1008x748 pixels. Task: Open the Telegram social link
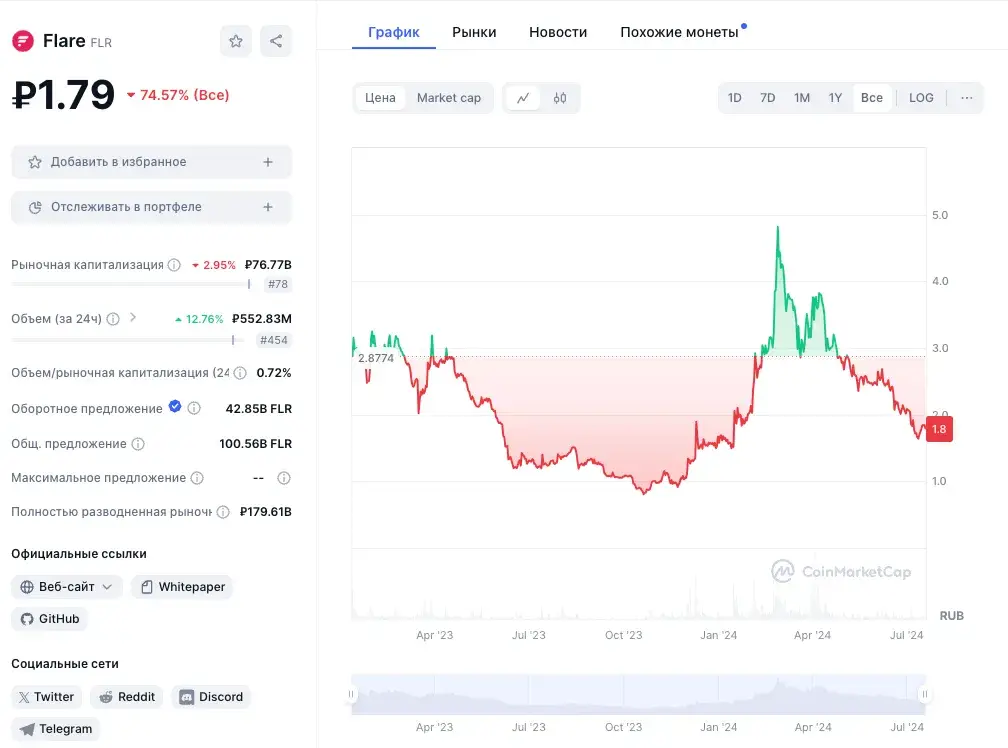point(55,729)
